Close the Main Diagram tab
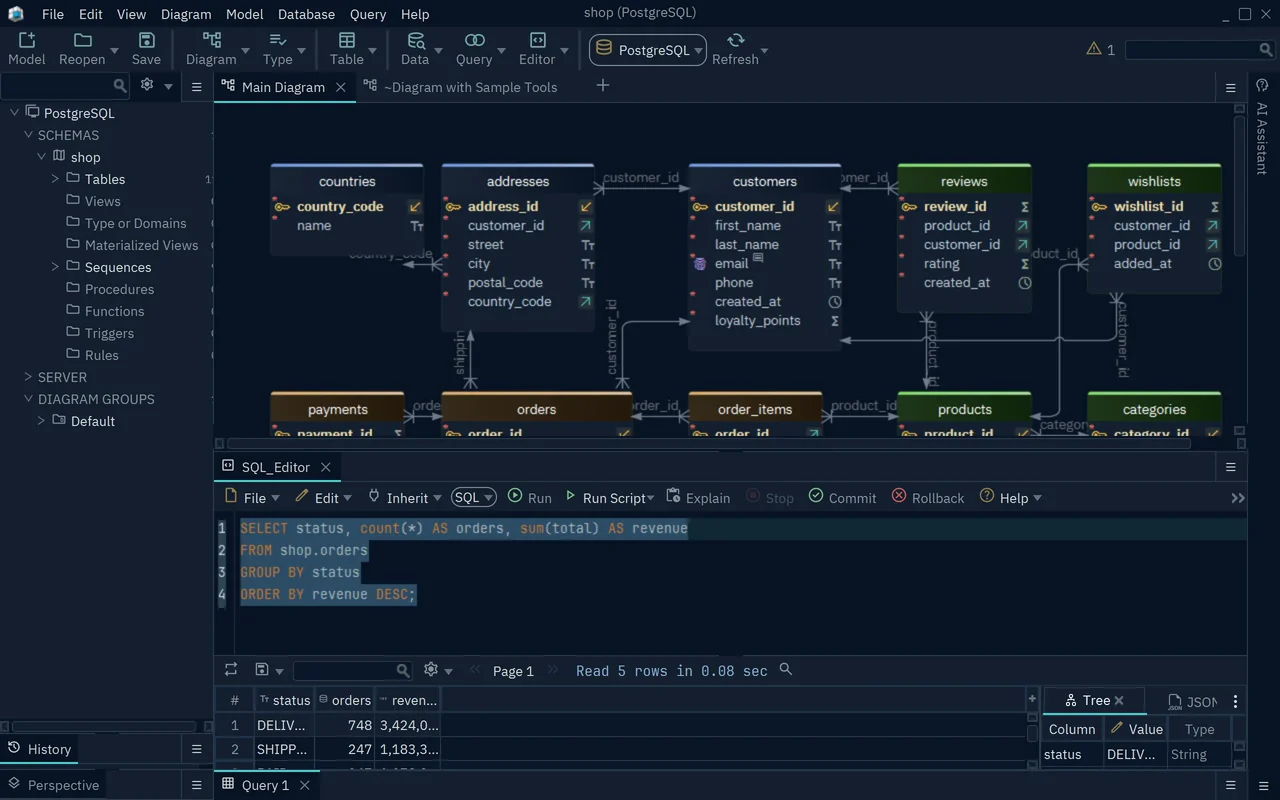Image resolution: width=1280 pixels, height=800 pixels. pos(341,87)
